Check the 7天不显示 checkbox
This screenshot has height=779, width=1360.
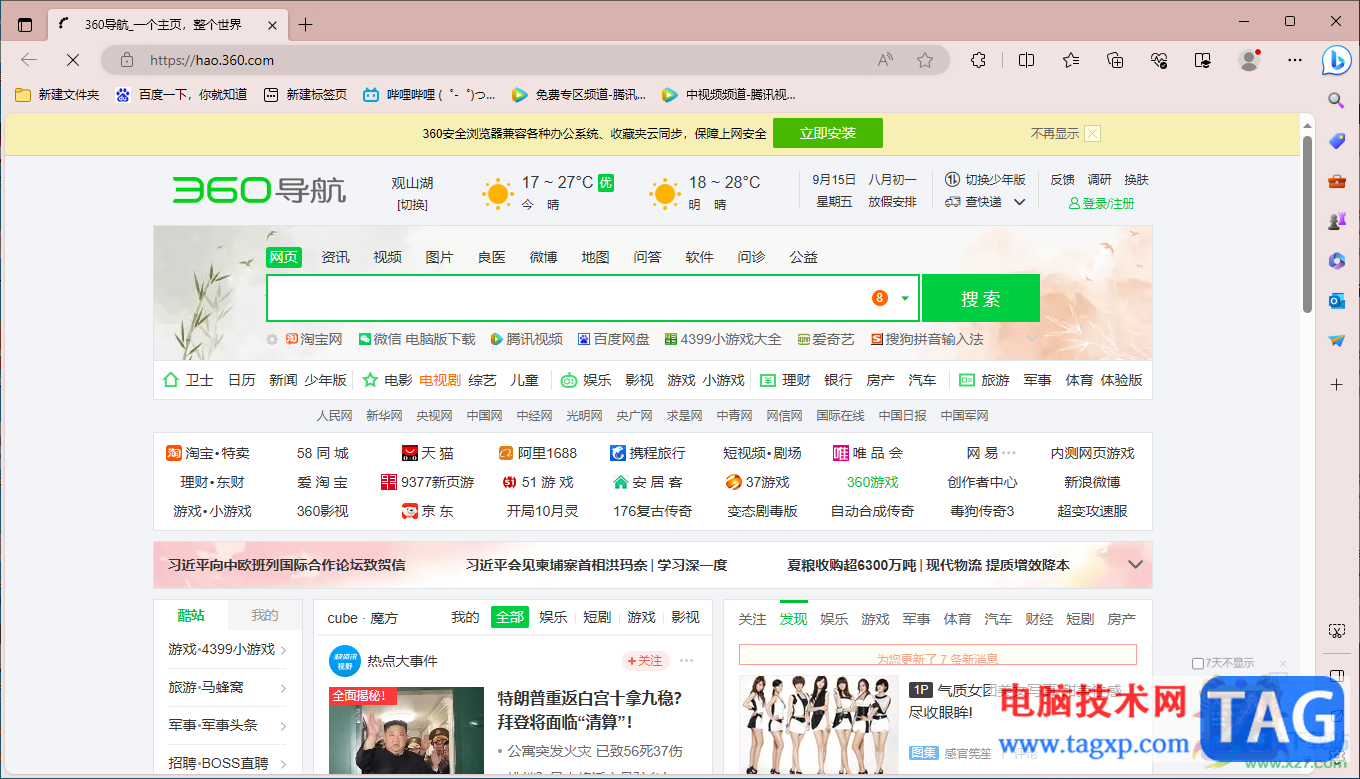(1198, 663)
